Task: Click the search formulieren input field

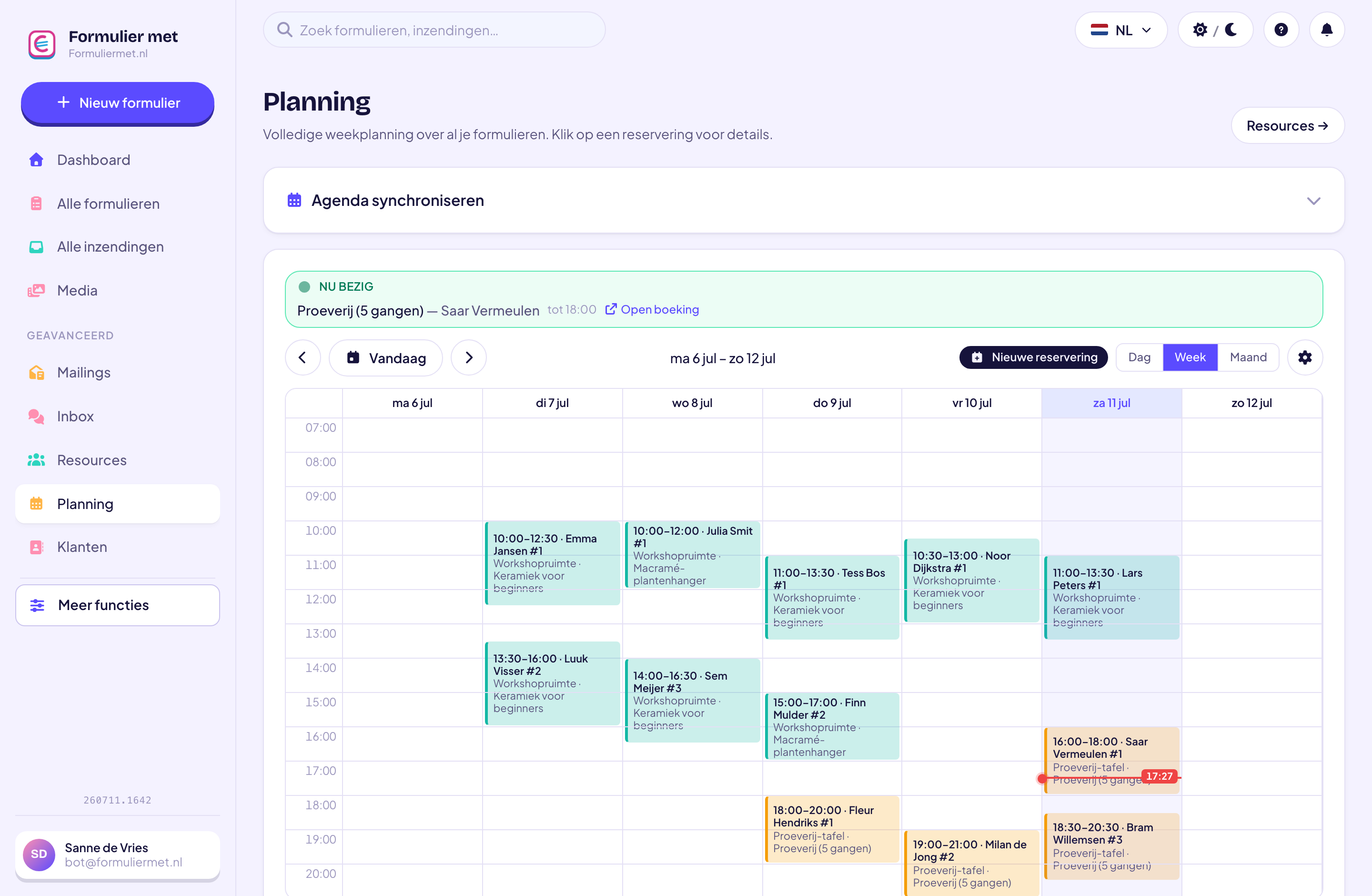Action: (434, 30)
